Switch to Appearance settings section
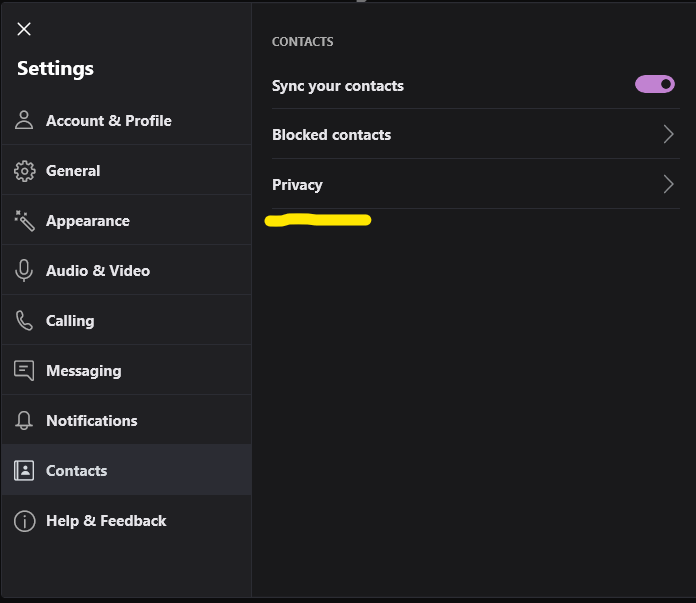This screenshot has width=696, height=603. click(88, 221)
